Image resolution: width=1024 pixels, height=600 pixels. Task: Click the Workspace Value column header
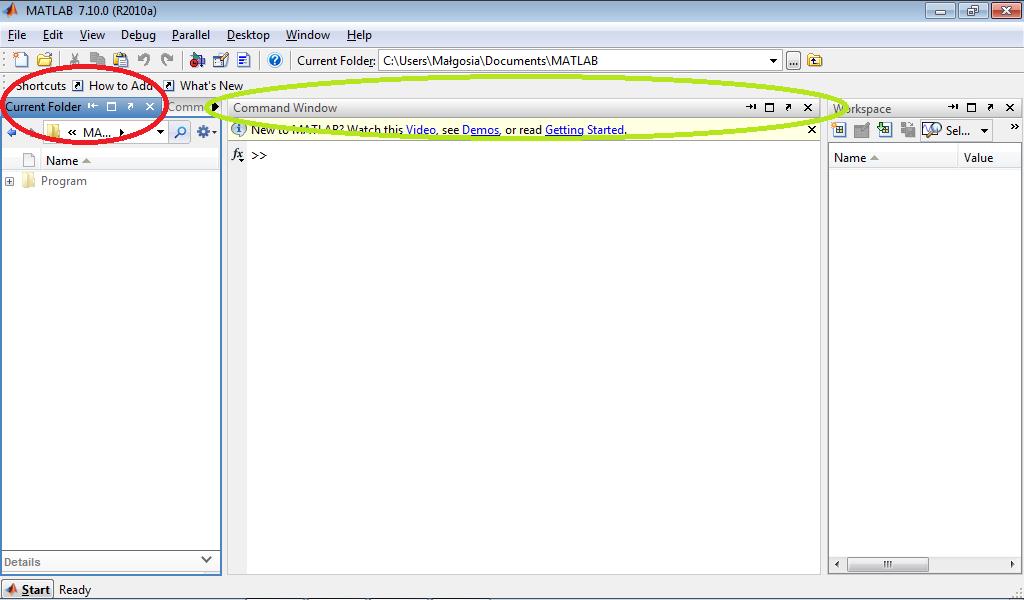click(x=978, y=157)
